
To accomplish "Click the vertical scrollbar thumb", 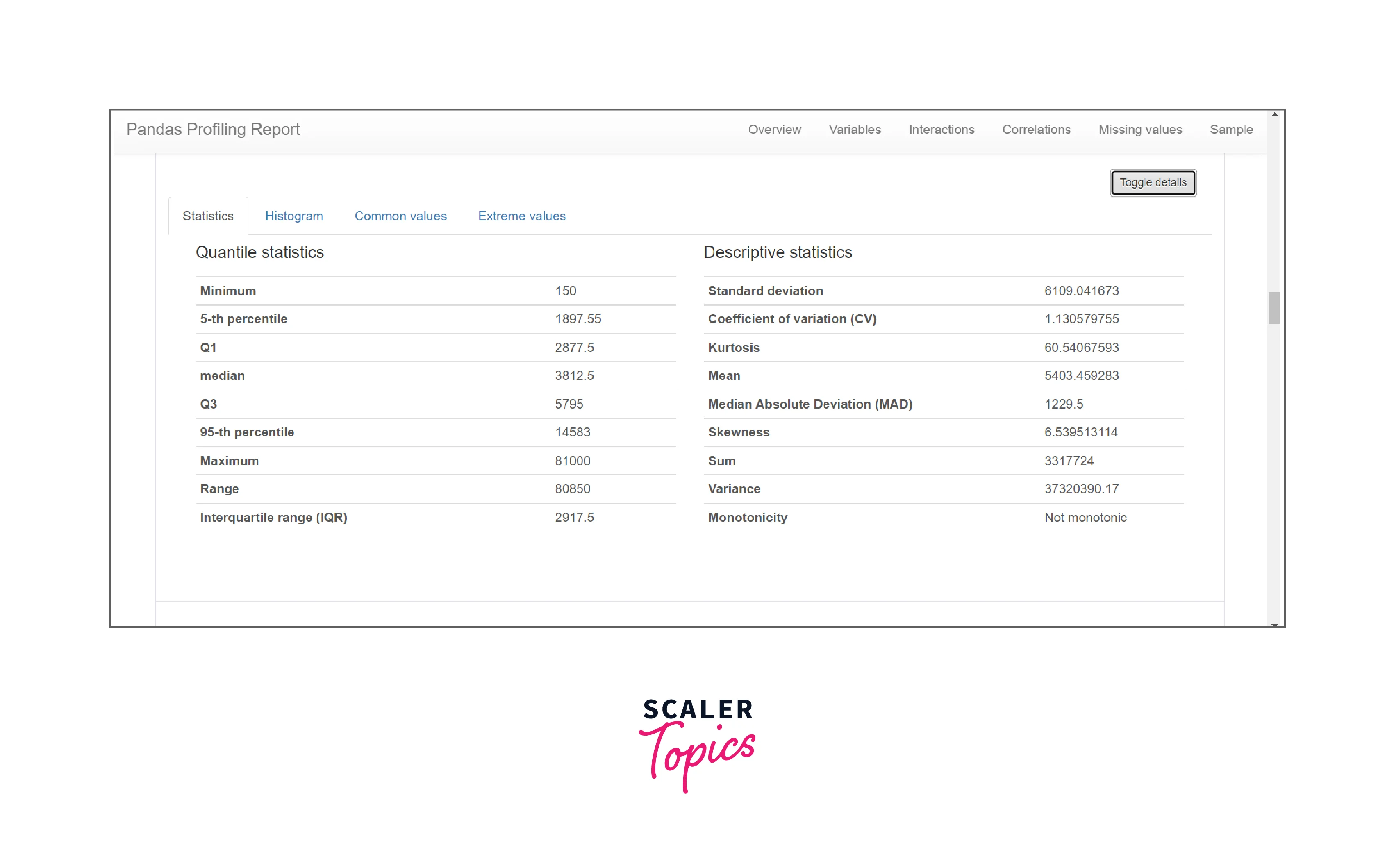I will 1274,308.
